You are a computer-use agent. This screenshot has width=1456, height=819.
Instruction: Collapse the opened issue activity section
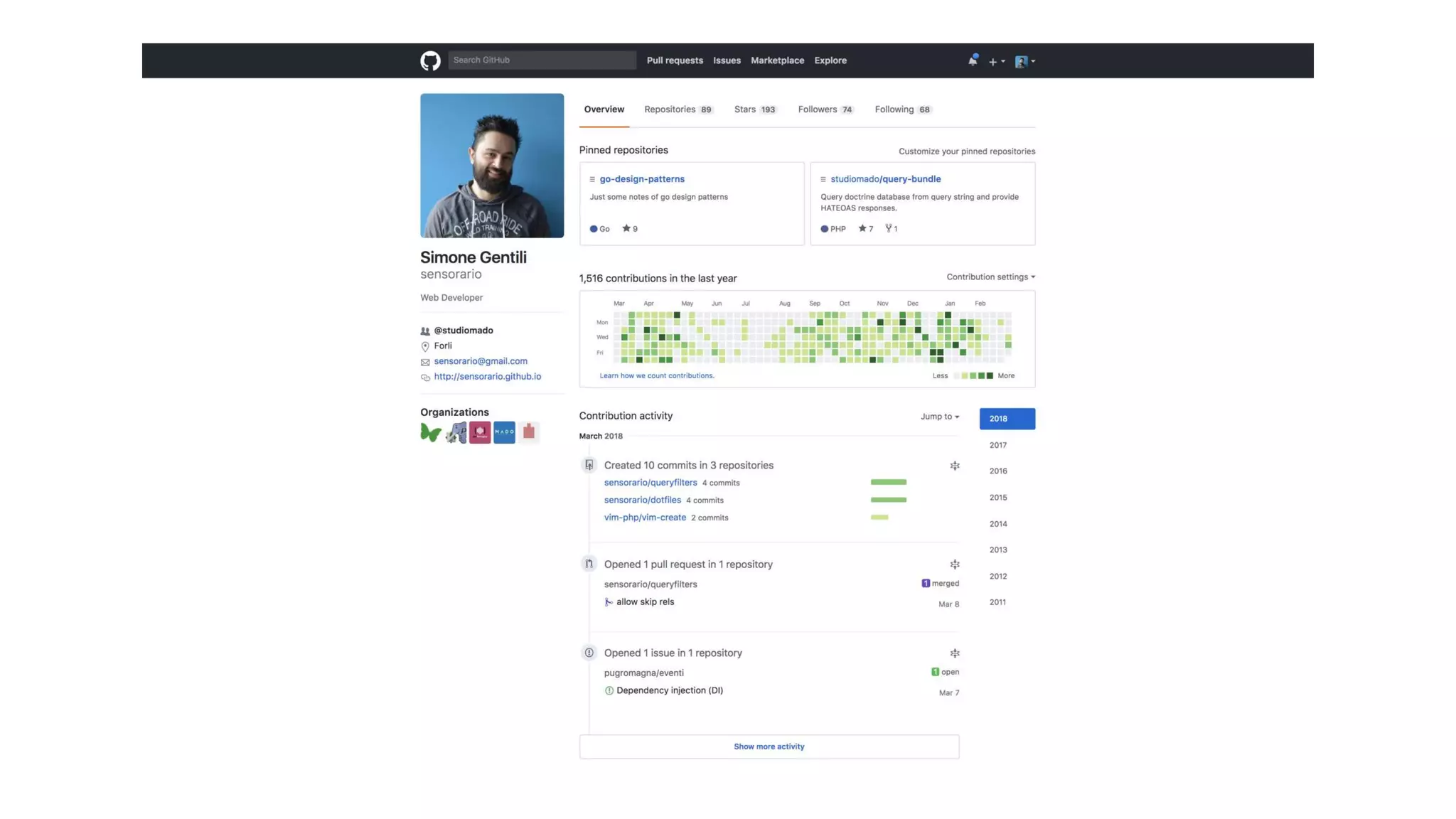coord(955,653)
